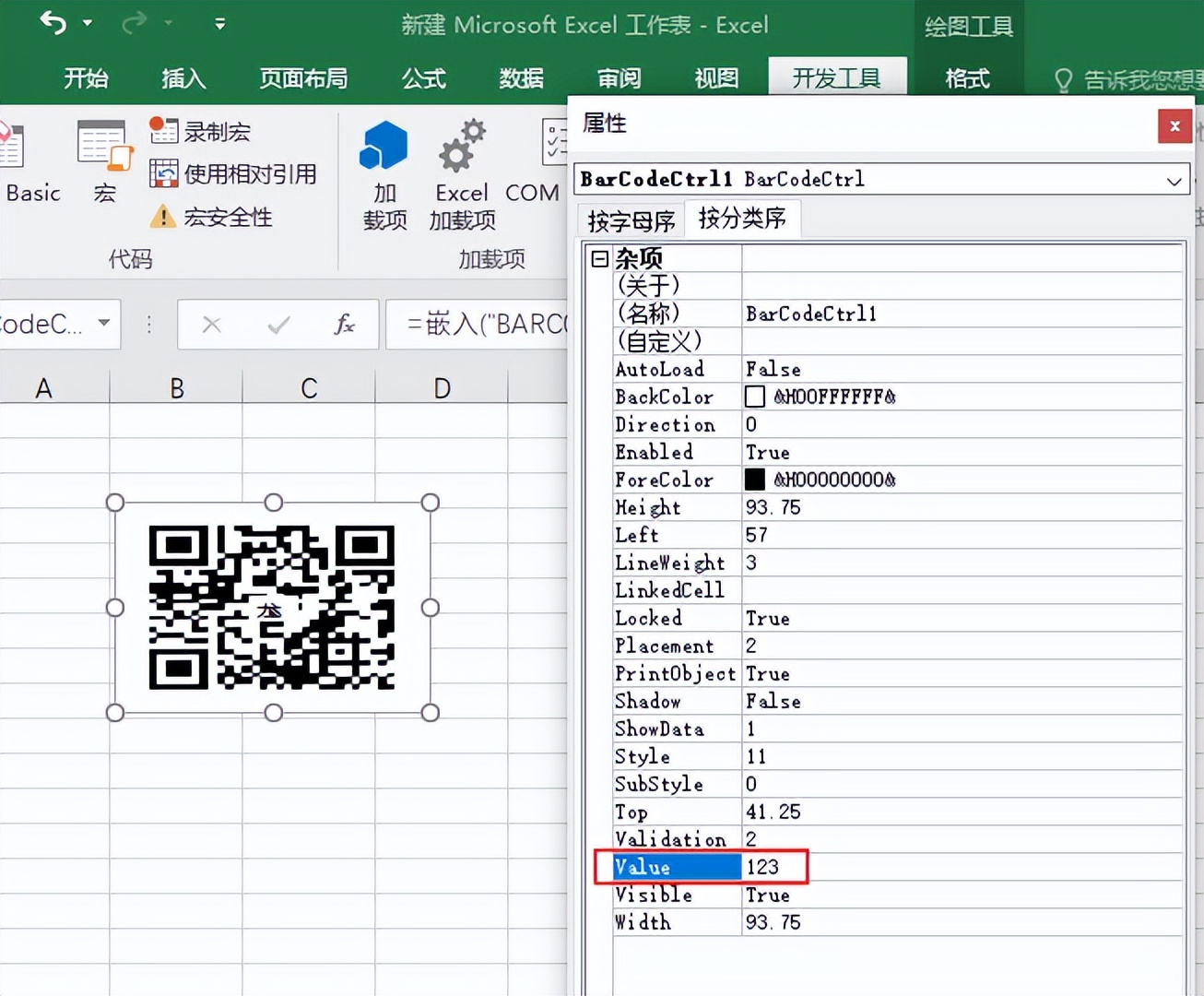Close the 属性 properties window

click(x=1174, y=126)
